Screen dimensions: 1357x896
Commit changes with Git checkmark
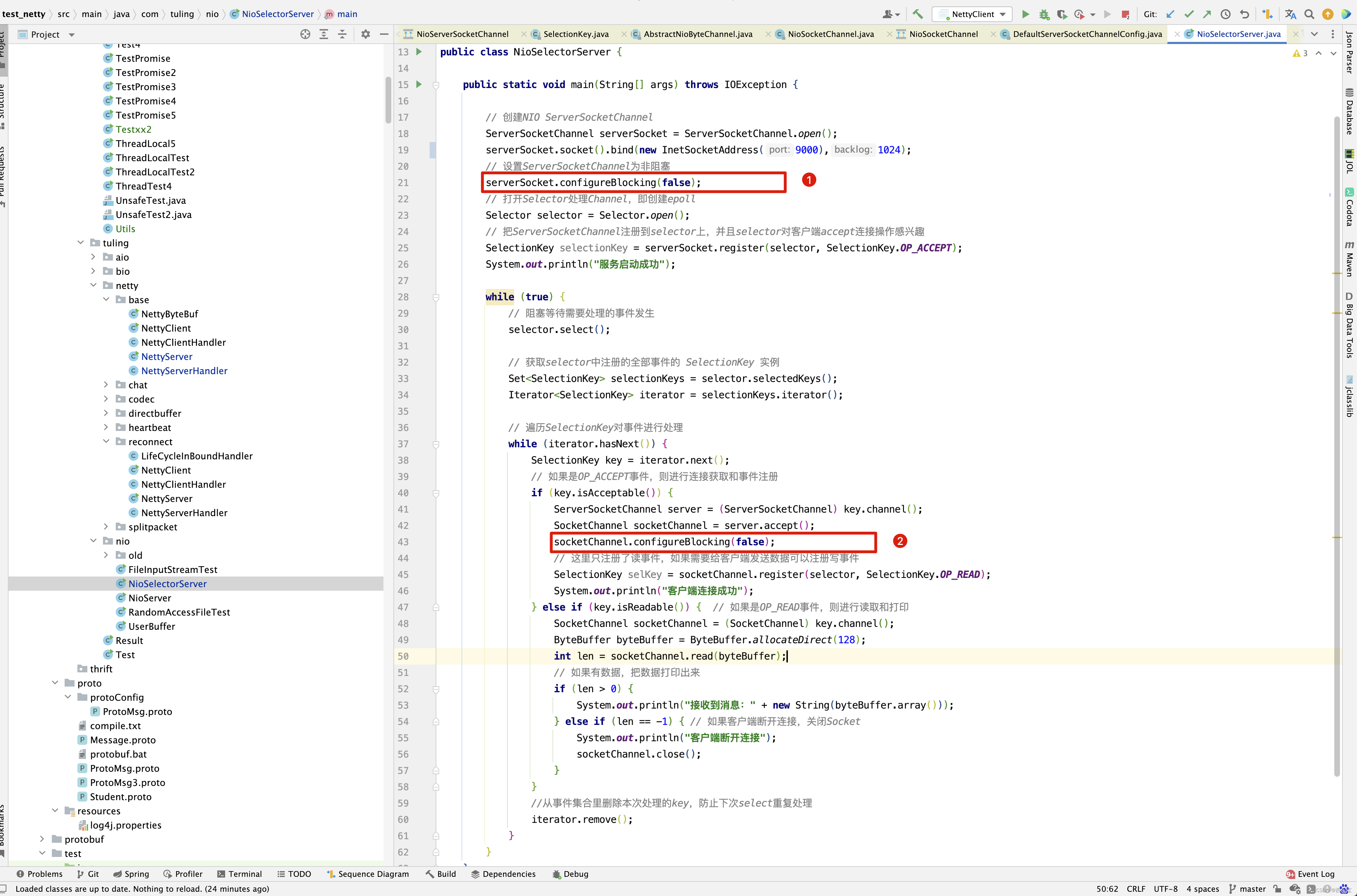pos(1189,14)
